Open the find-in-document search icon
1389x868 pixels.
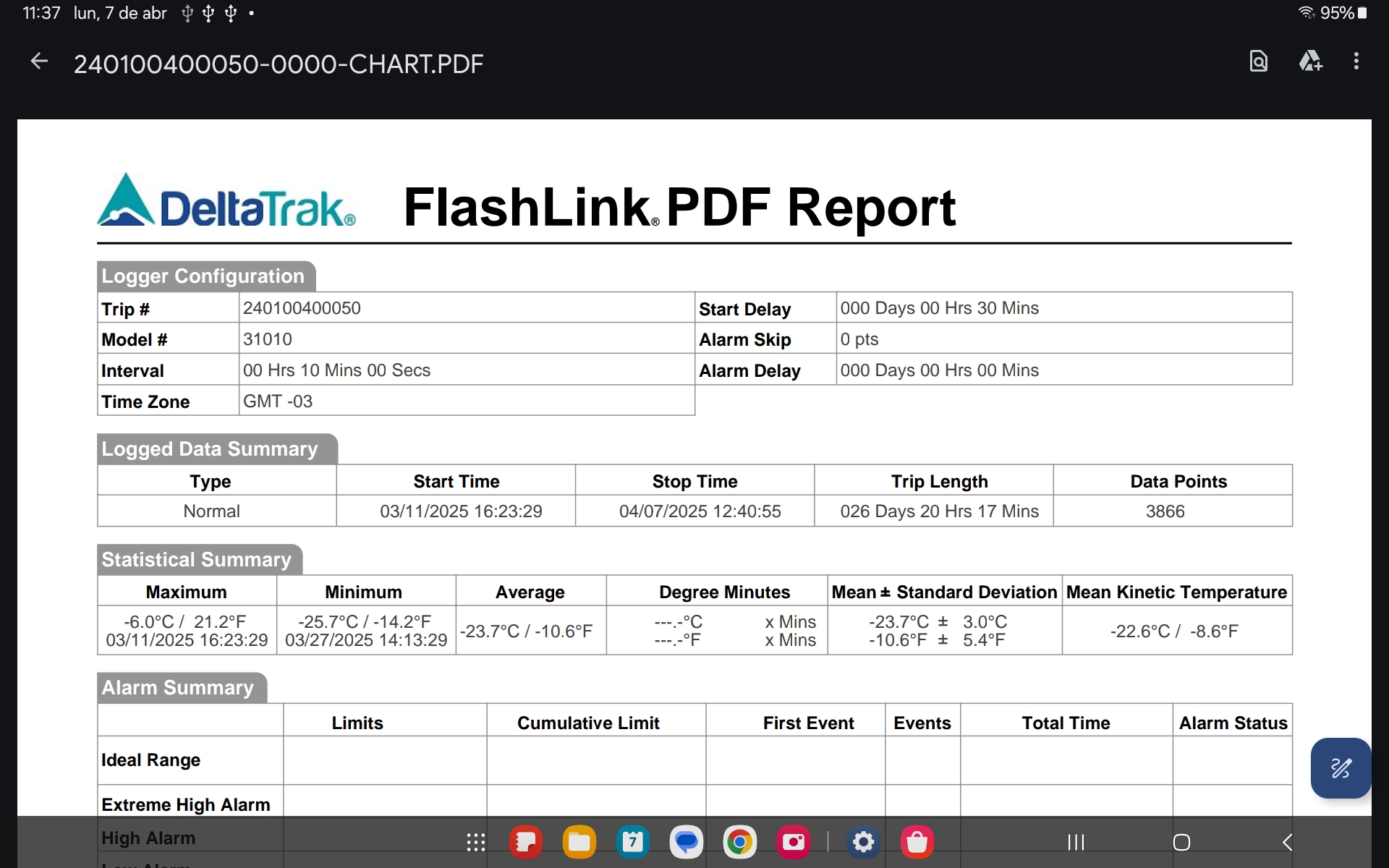[1259, 61]
